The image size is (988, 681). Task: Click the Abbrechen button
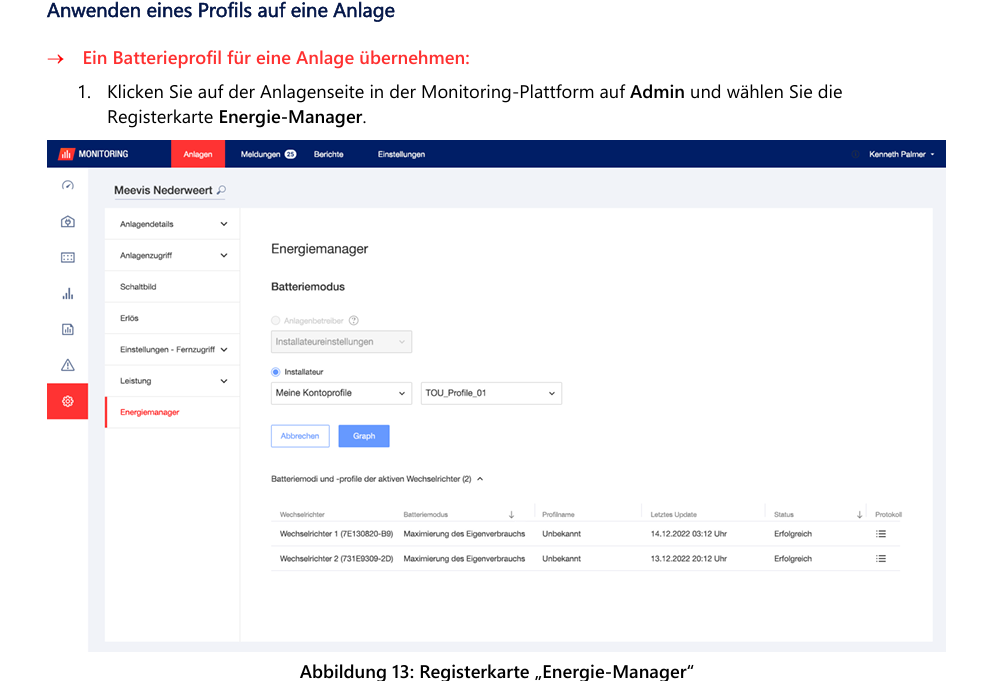[300, 436]
